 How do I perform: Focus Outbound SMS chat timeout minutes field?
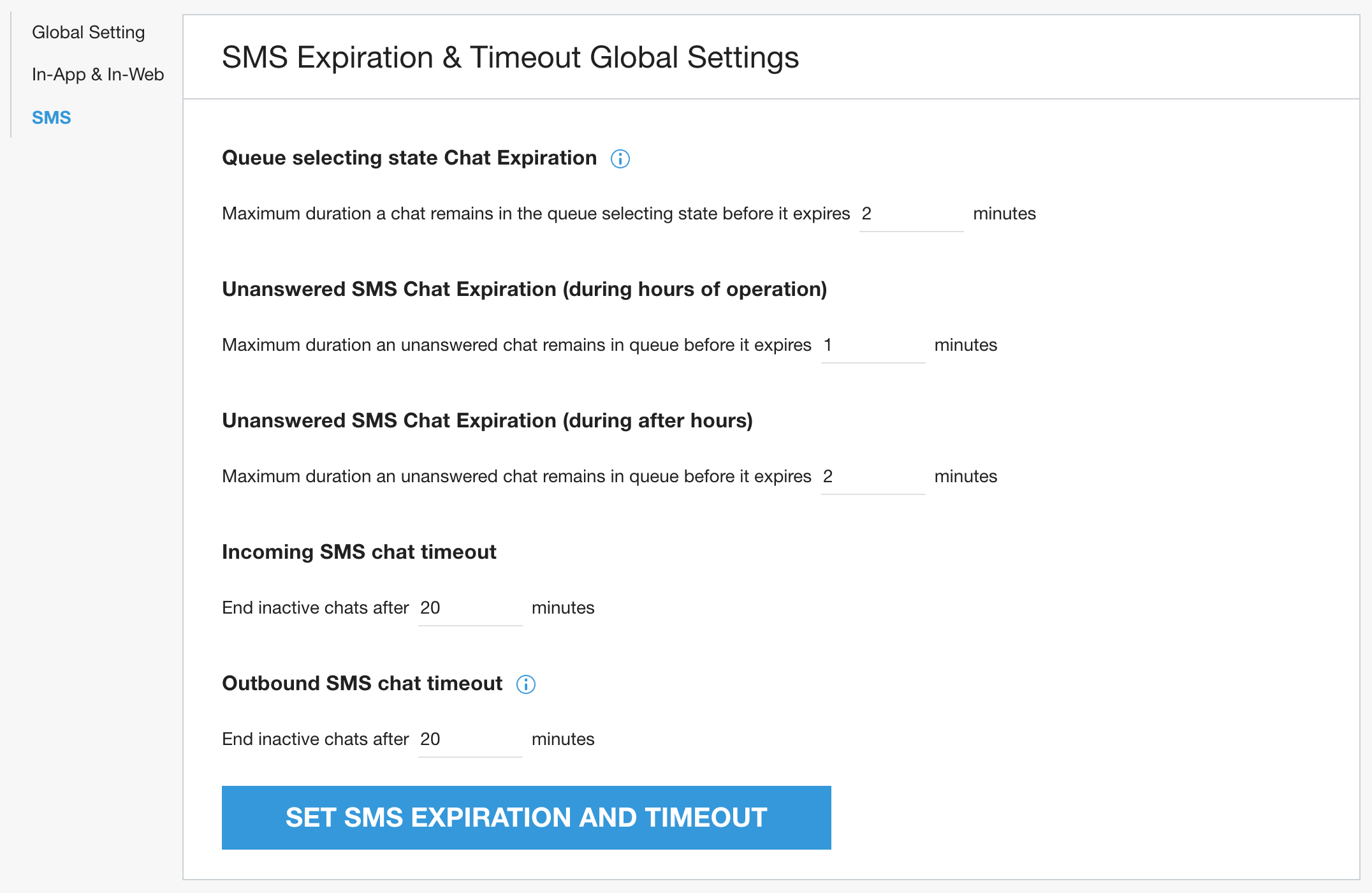(469, 740)
